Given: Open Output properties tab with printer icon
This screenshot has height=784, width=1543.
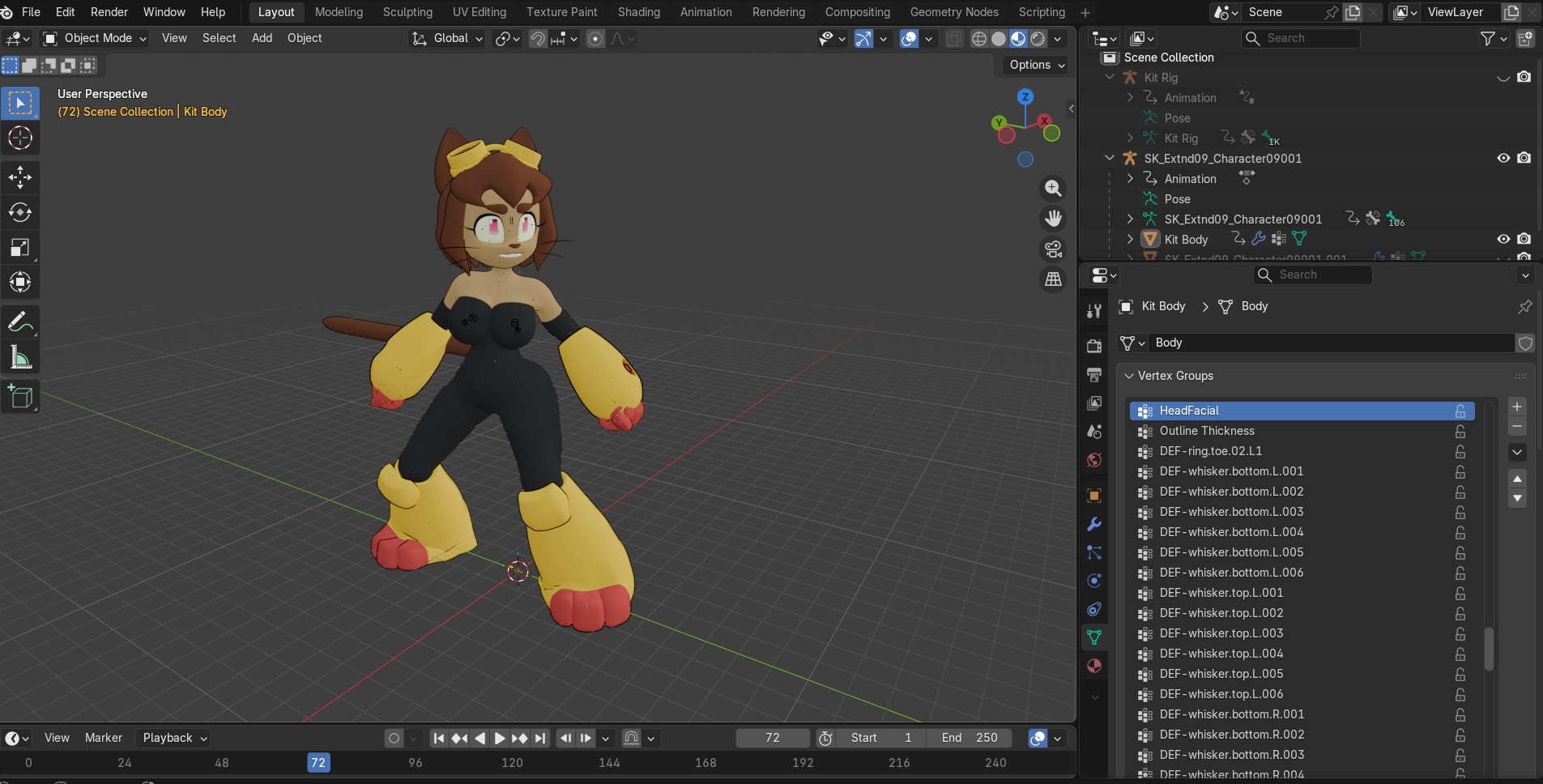Looking at the screenshot, I should [1094, 374].
